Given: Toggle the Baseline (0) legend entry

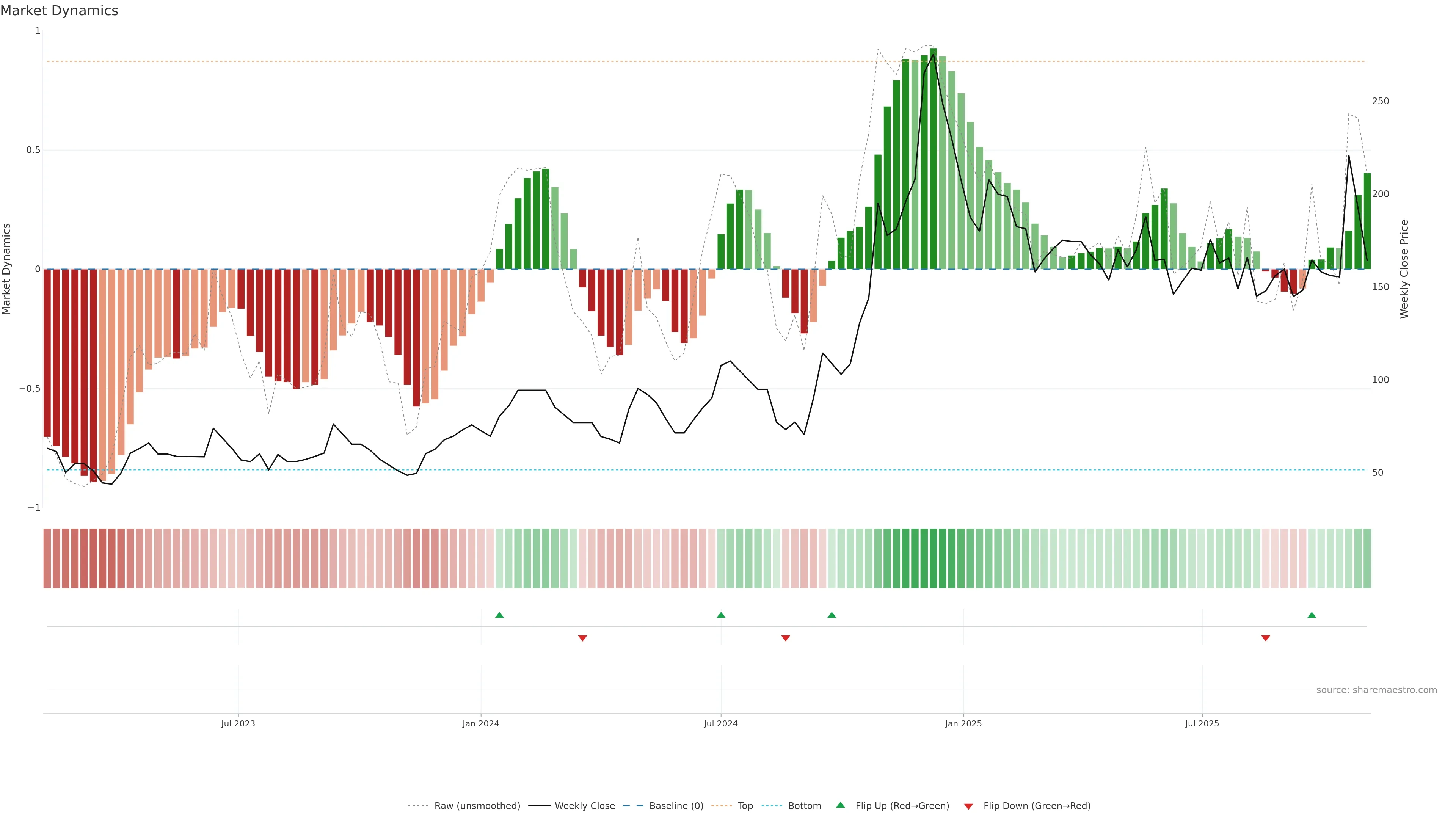Looking at the screenshot, I should pos(676,805).
